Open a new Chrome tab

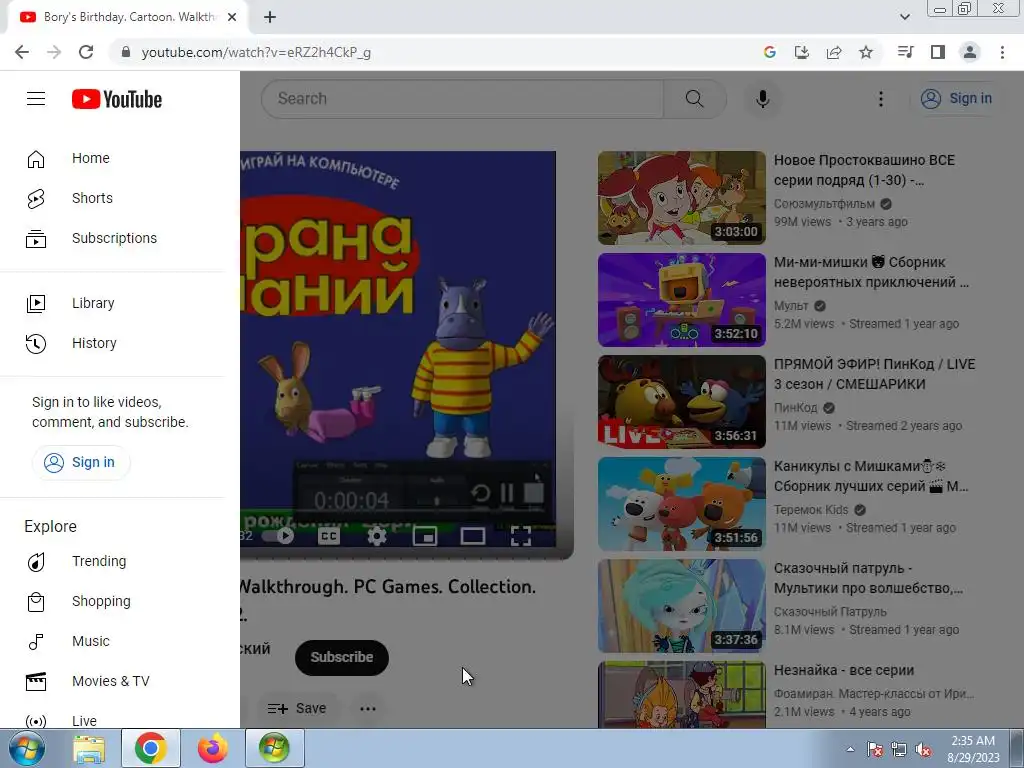click(270, 17)
